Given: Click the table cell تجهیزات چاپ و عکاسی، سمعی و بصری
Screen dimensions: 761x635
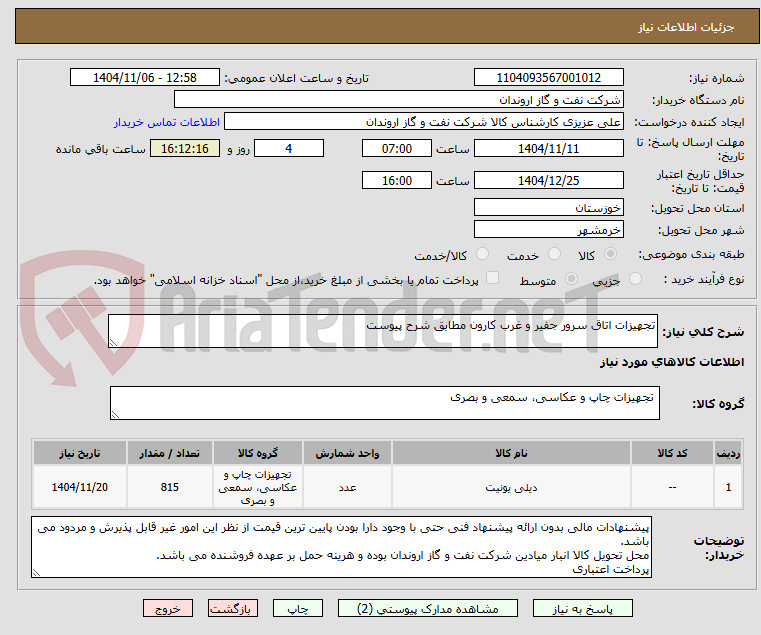Looking at the screenshot, I should point(258,487).
